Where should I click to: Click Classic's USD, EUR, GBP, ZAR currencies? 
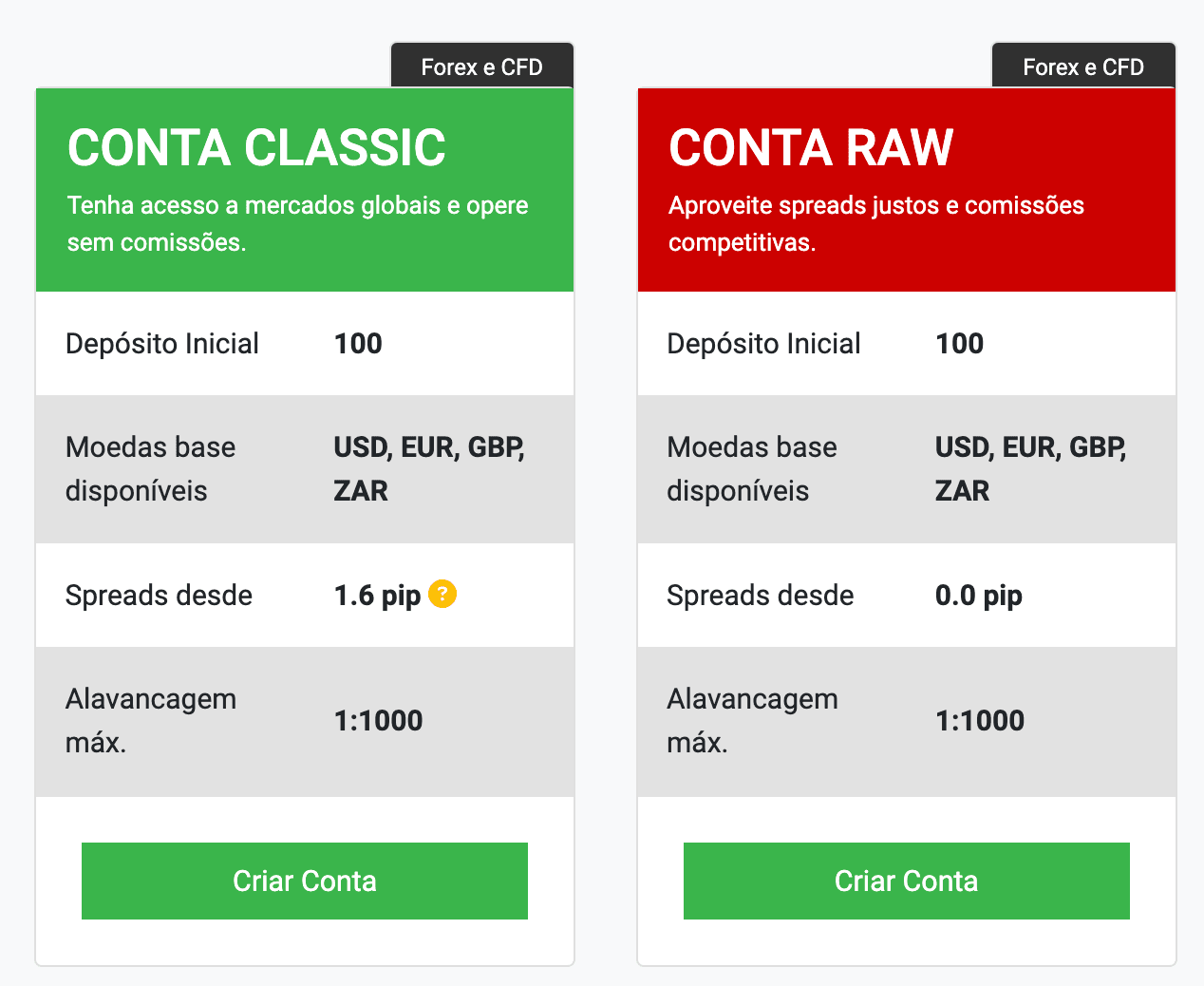pos(428,468)
